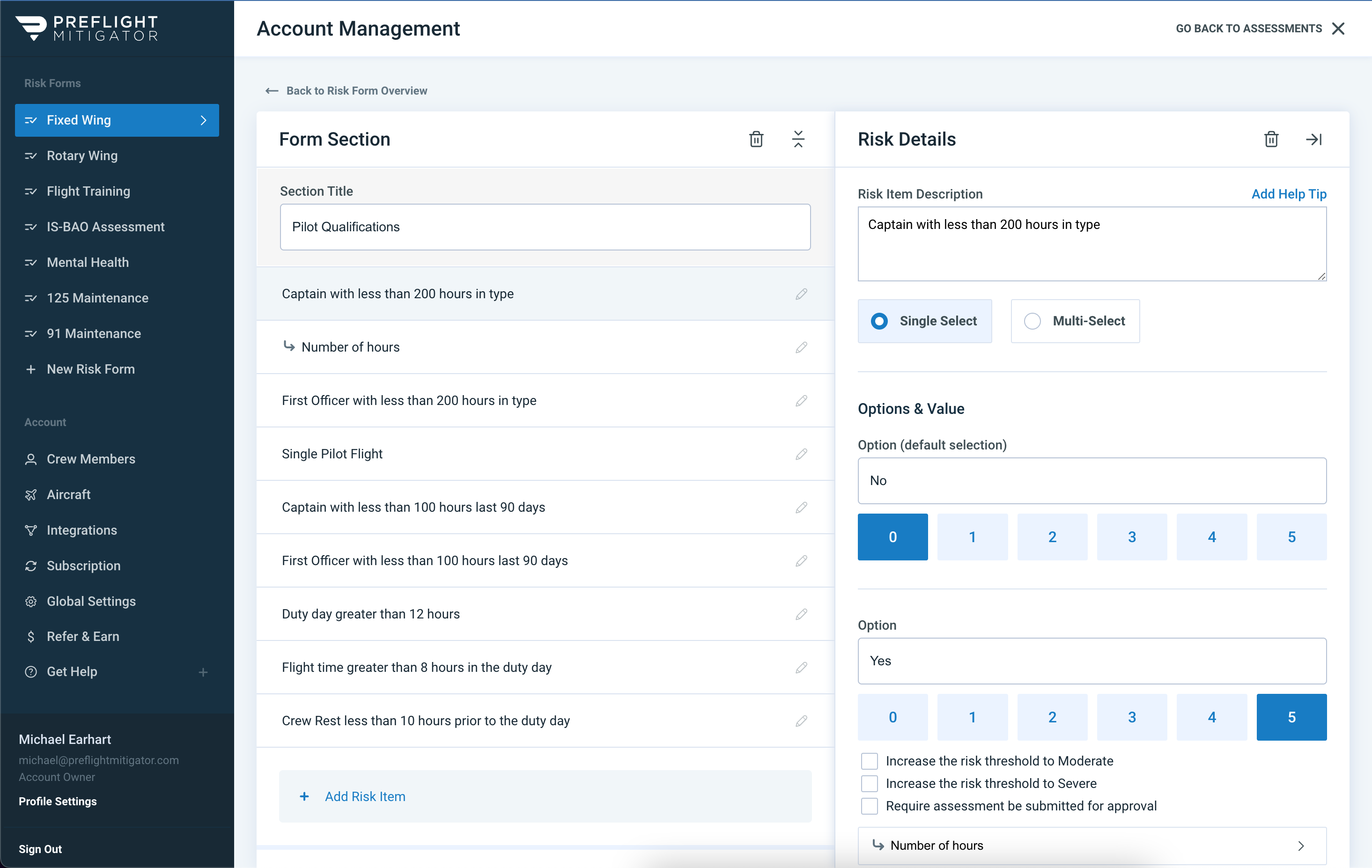
Task: Click the Risk Details trash icon
Action: [x=1270, y=139]
